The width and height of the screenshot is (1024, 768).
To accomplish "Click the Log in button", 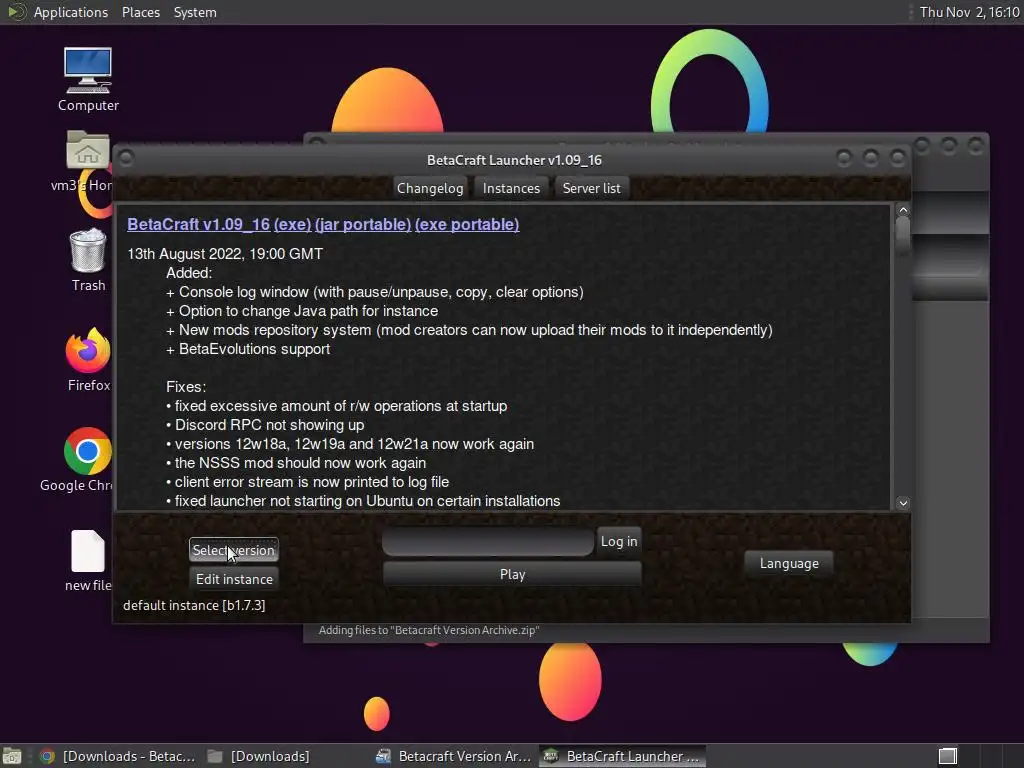I will [x=618, y=541].
